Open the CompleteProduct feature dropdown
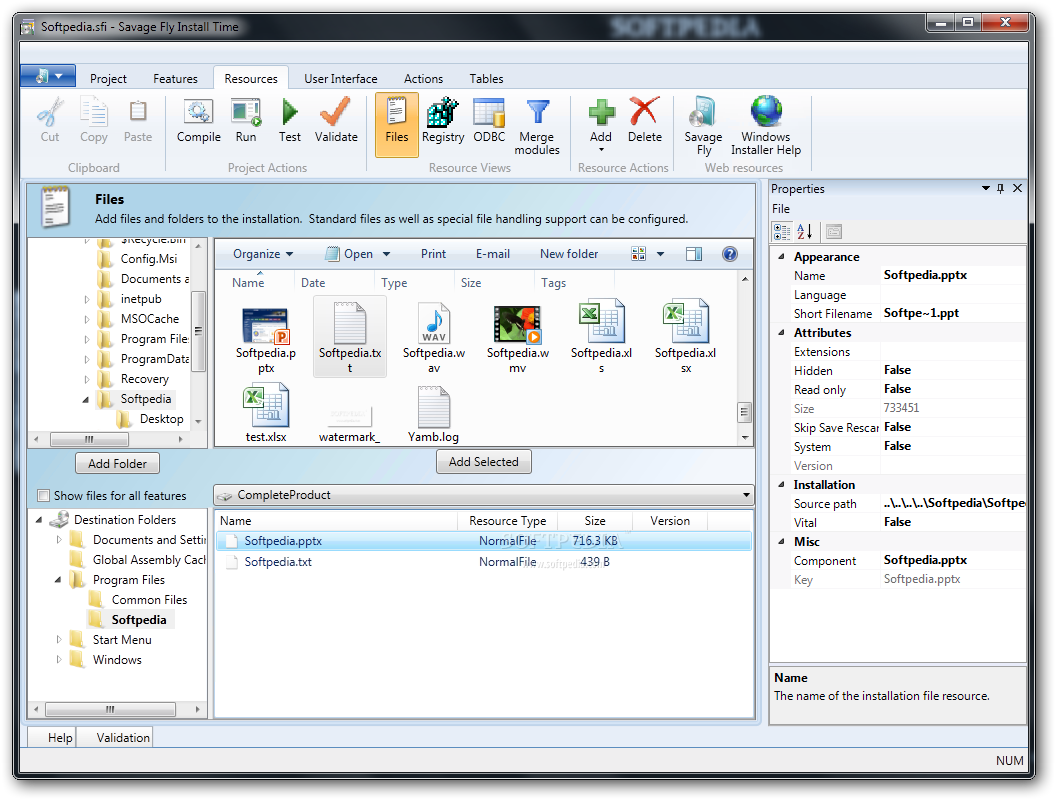 tap(484, 495)
